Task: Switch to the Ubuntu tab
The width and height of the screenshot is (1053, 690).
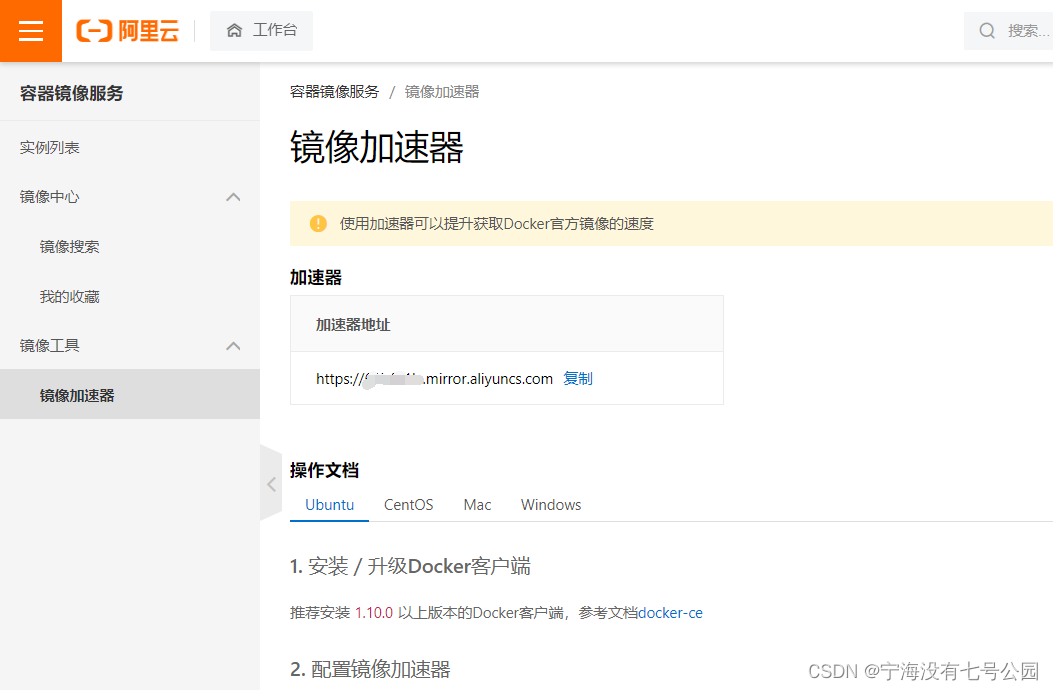Action: tap(329, 505)
